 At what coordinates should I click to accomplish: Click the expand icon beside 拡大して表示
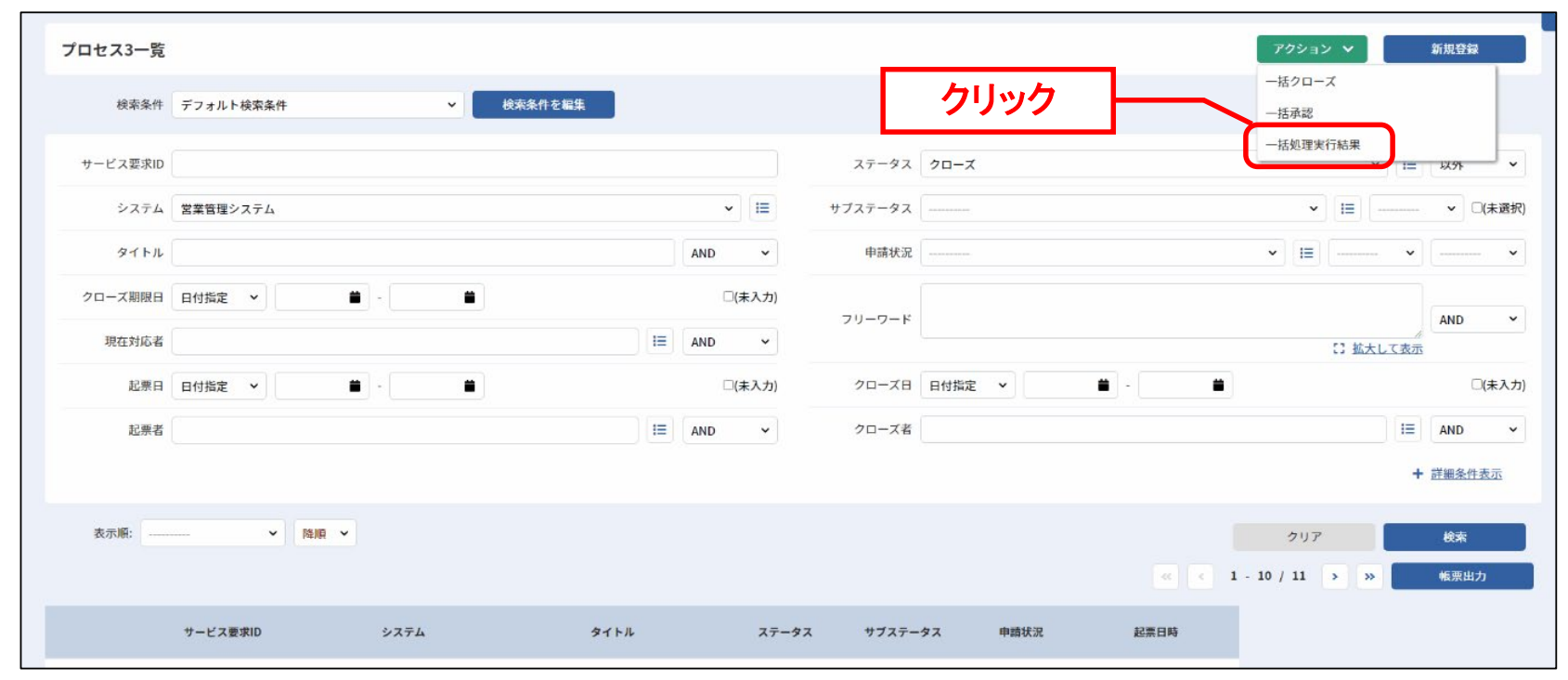pyautogui.click(x=1339, y=348)
